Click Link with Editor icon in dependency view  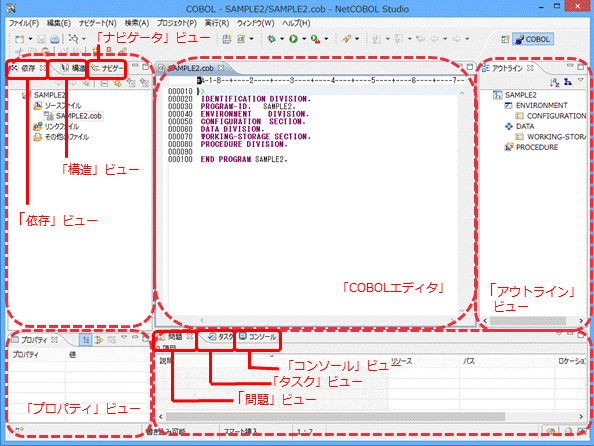117,83
